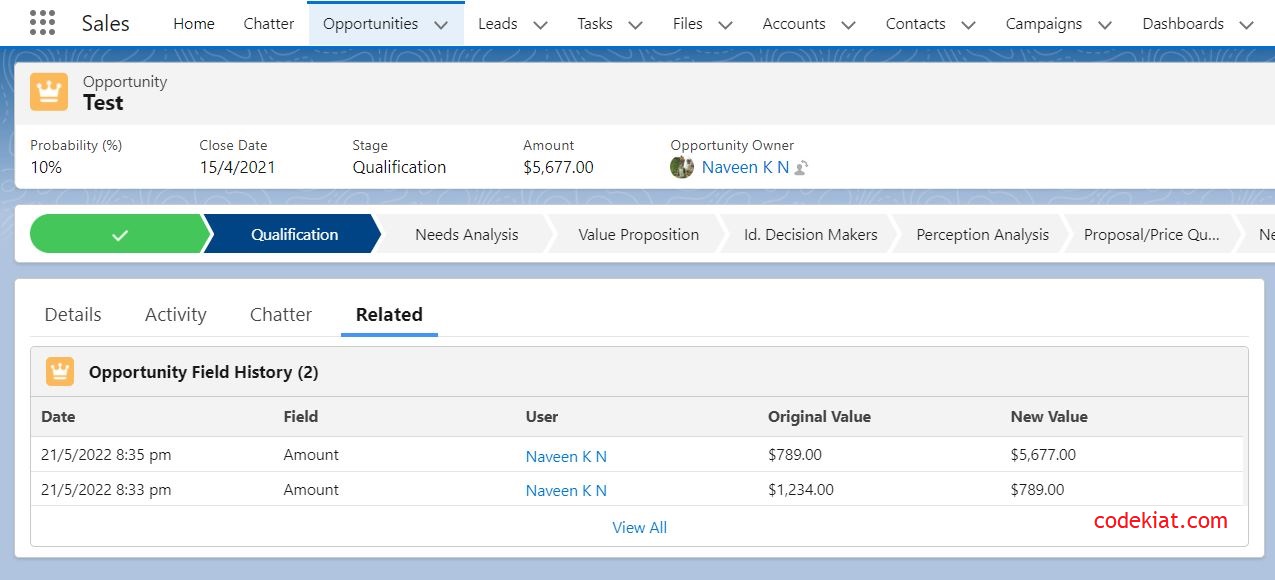
Task: Click the completed green checkmark stage
Action: click(120, 235)
